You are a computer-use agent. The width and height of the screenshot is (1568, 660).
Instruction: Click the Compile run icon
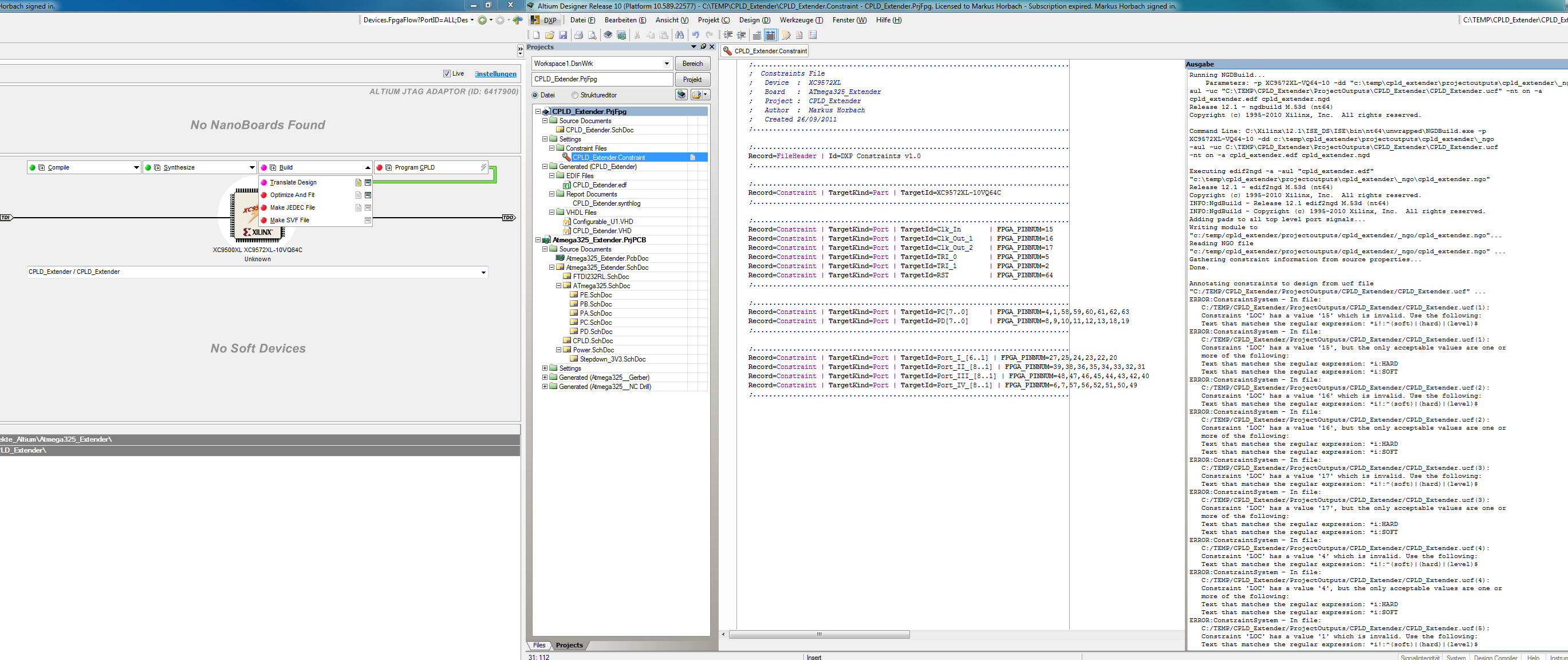coord(41,167)
